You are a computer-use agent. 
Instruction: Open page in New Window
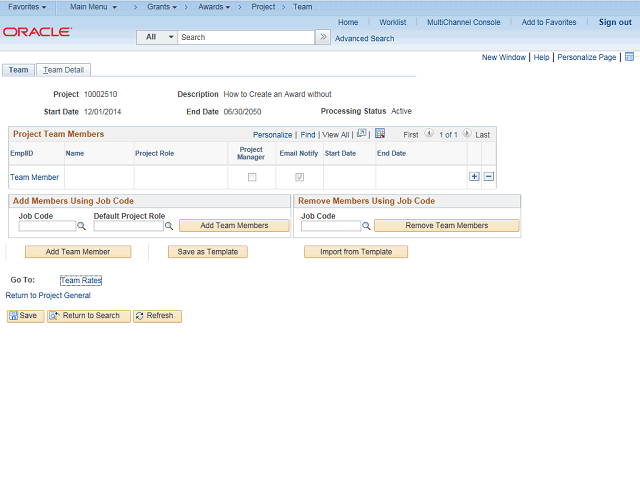click(x=504, y=57)
